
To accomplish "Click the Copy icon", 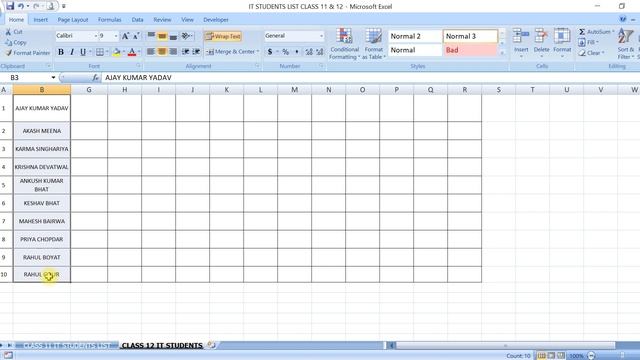I will tap(8, 42).
